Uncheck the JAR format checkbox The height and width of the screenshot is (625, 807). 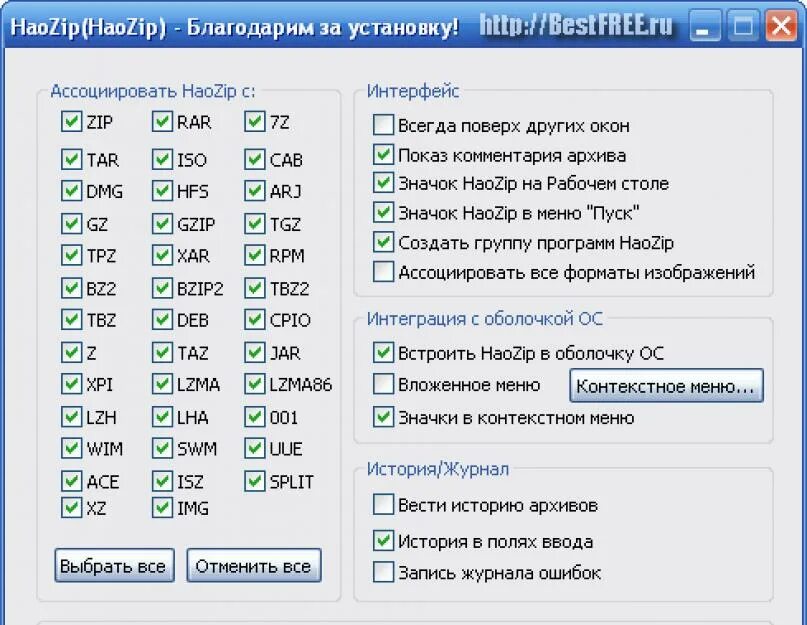(255, 353)
